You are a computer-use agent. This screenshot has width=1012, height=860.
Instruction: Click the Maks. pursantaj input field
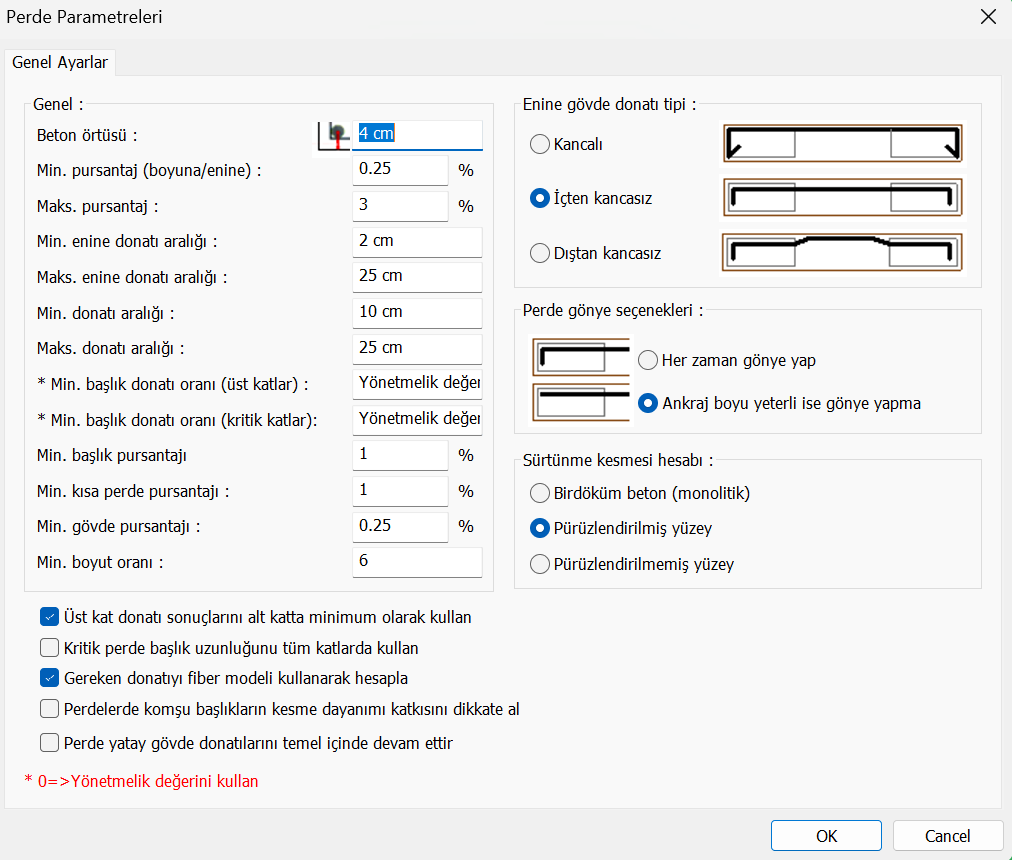pos(400,206)
